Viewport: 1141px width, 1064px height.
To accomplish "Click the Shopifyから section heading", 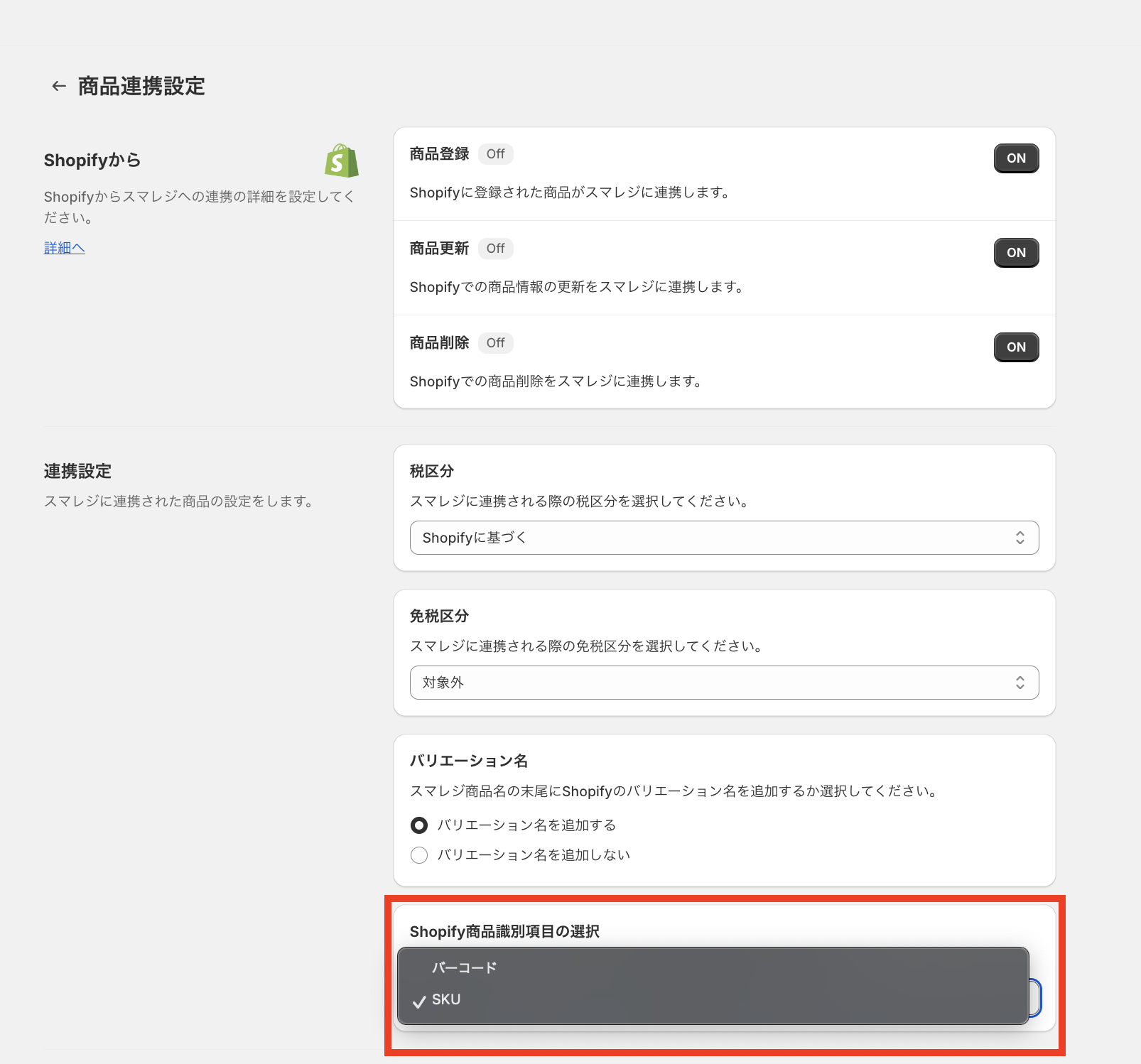I will pos(92,161).
